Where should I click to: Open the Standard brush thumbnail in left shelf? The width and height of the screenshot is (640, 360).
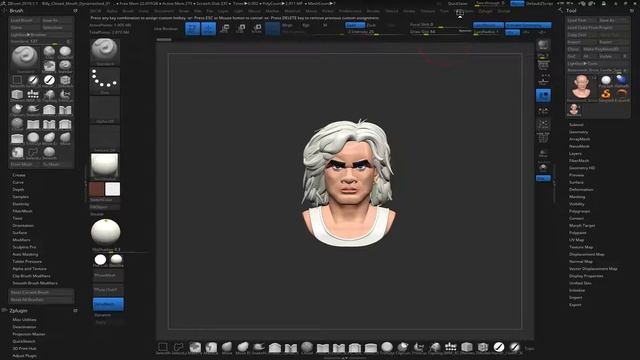coord(105,51)
